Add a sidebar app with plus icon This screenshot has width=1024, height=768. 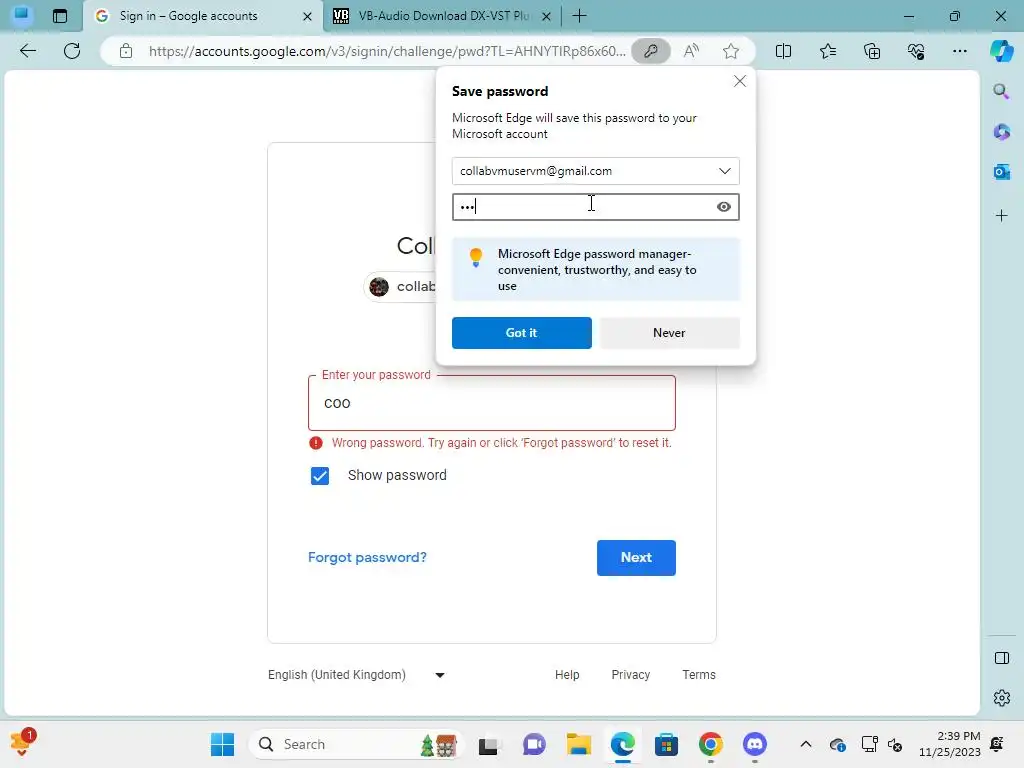pyautogui.click(x=1001, y=216)
